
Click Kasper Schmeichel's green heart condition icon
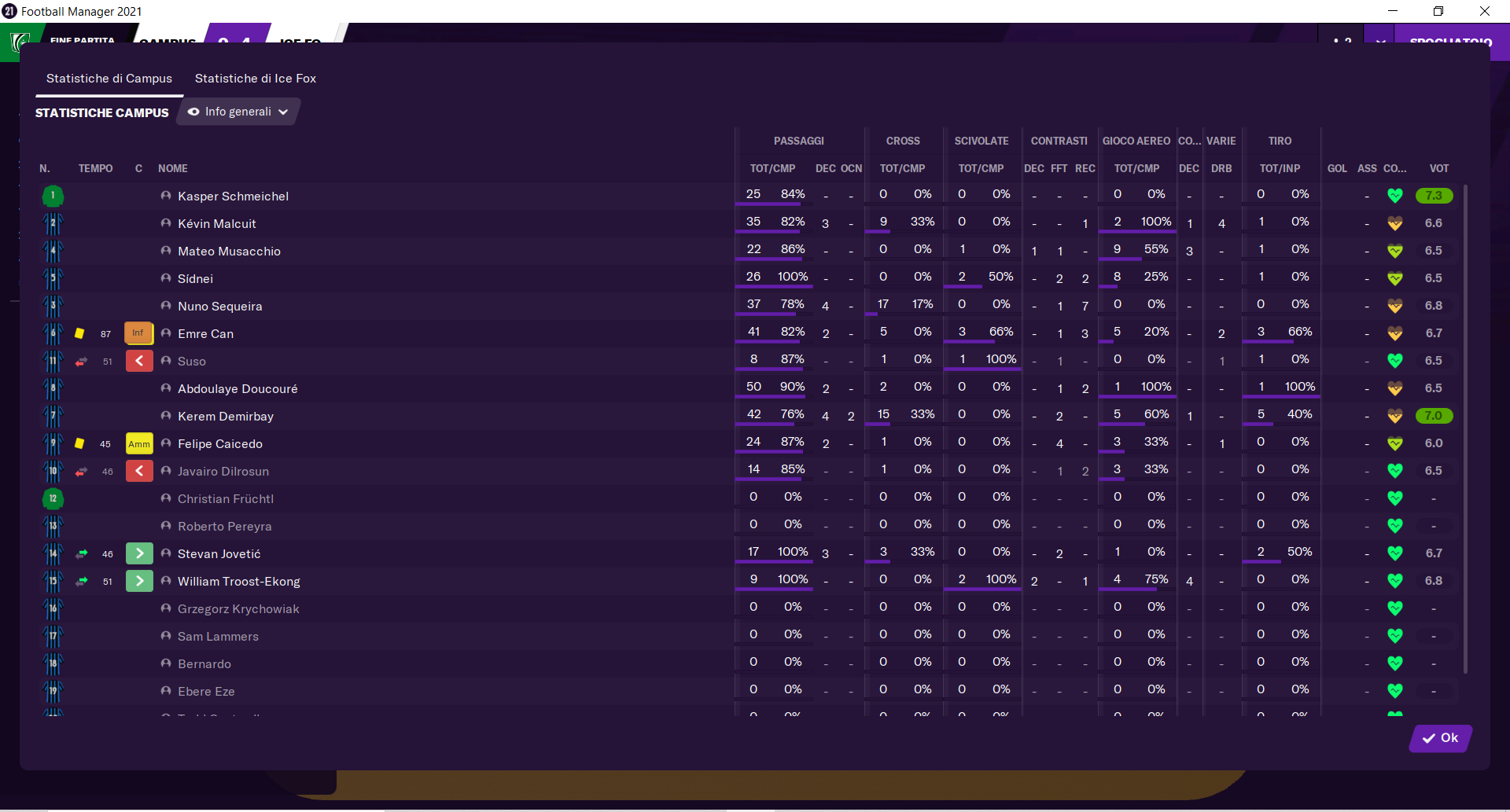point(1395,196)
